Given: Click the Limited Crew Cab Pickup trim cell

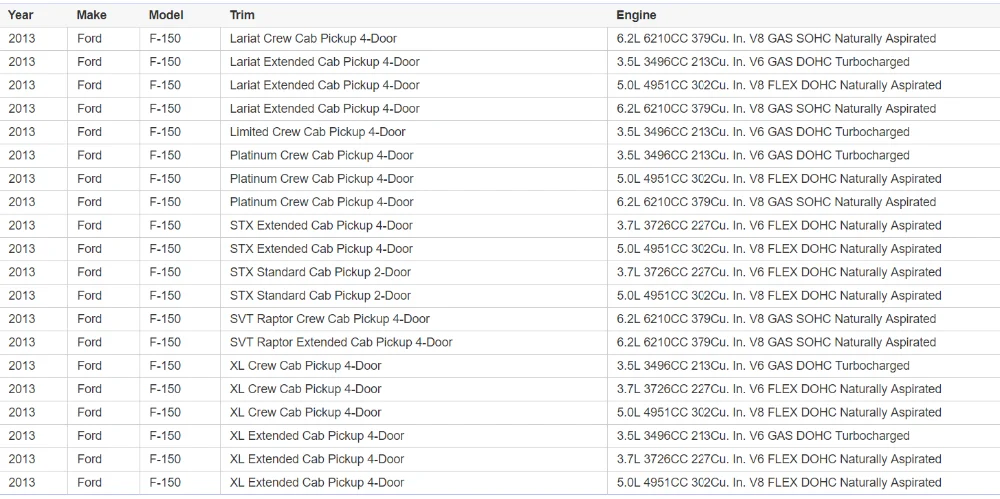Looking at the screenshot, I should click(317, 132).
